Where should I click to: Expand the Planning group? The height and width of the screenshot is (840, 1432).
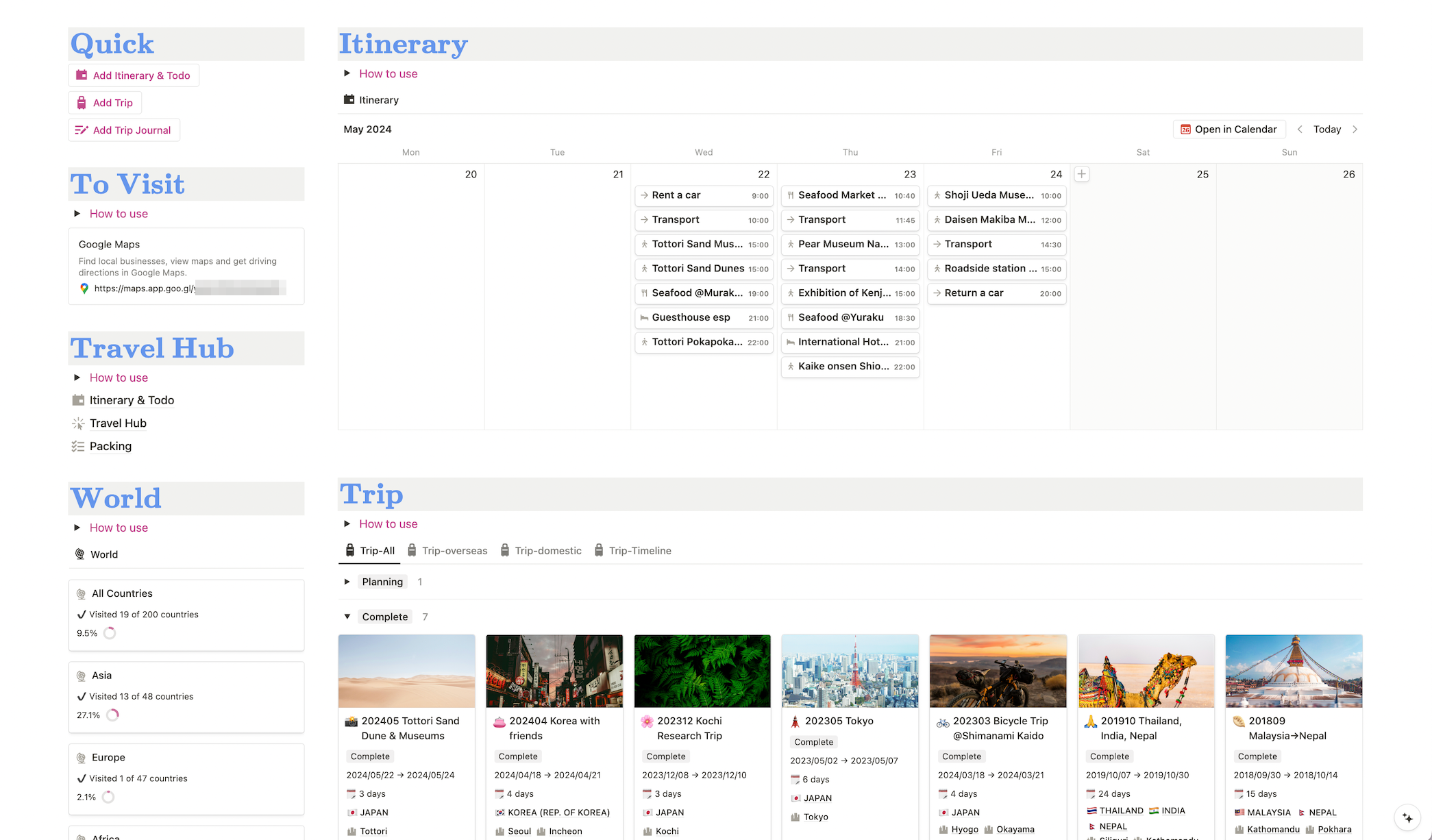347,582
